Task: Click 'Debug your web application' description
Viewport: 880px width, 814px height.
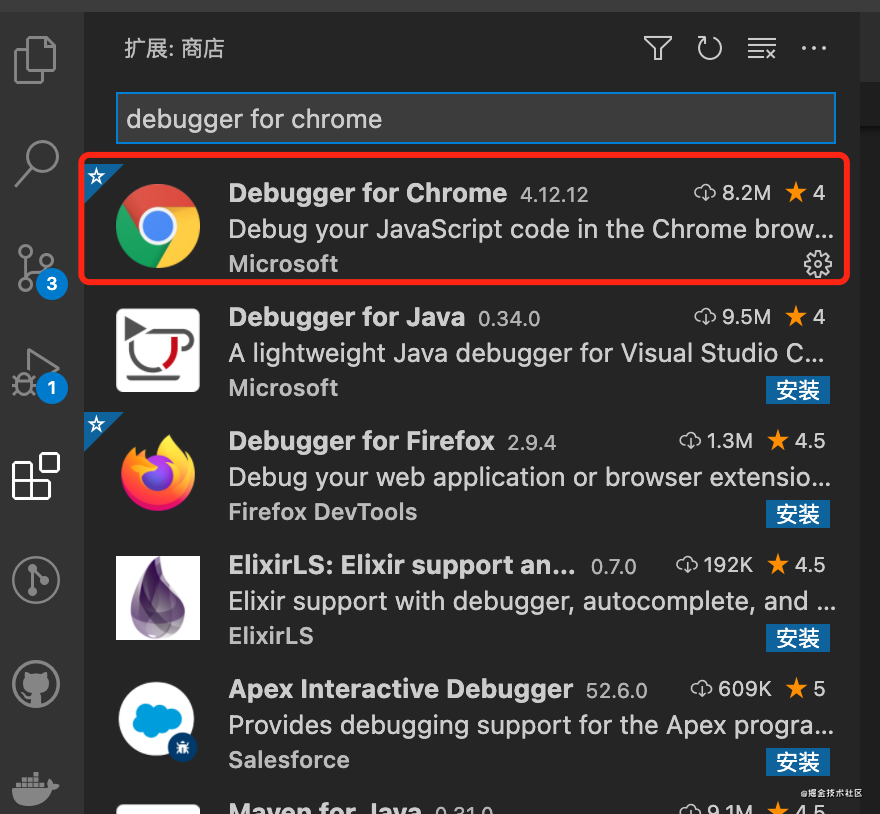Action: (x=530, y=478)
